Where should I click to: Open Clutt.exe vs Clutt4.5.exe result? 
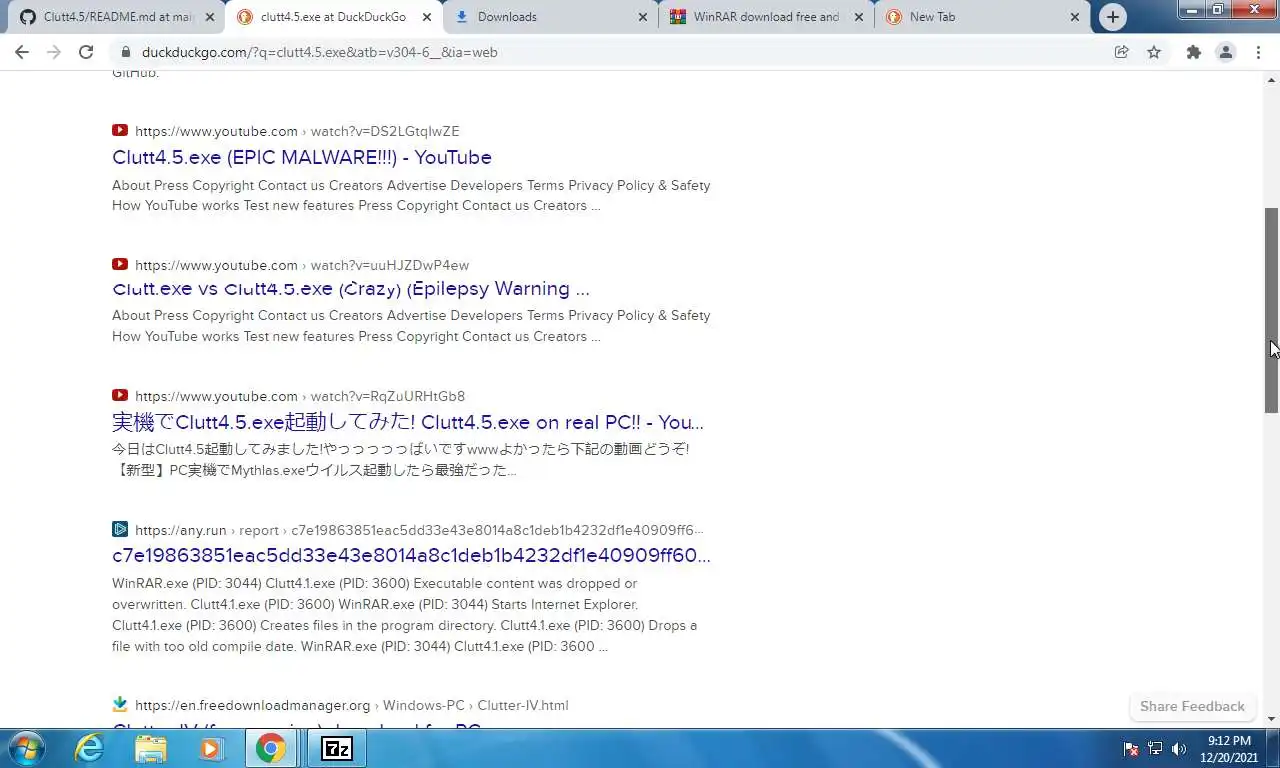click(x=351, y=289)
